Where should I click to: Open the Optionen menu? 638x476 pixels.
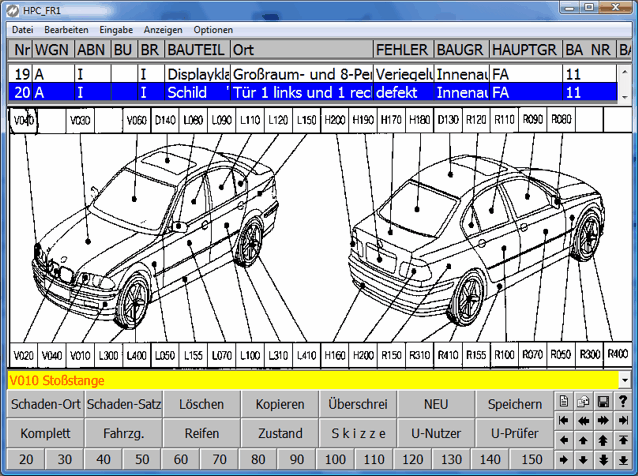213,30
